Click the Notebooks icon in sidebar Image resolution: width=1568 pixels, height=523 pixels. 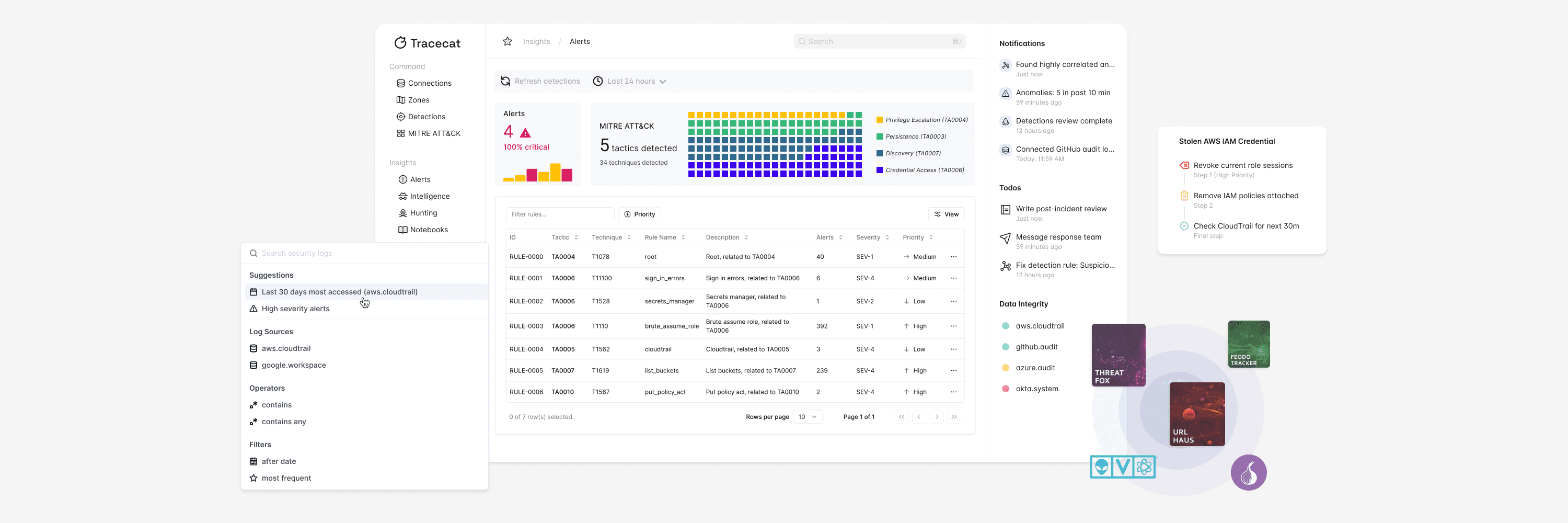[402, 230]
